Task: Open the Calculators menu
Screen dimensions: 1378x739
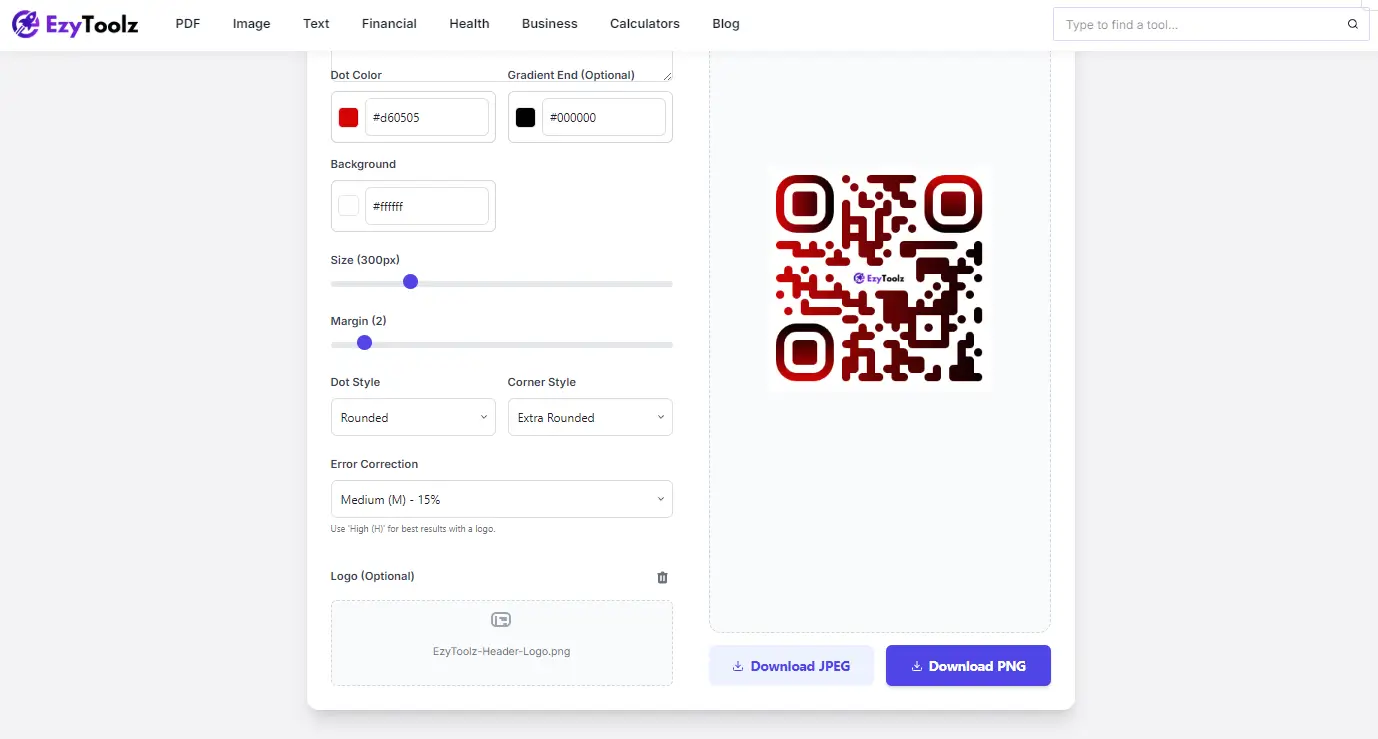Action: 644,23
